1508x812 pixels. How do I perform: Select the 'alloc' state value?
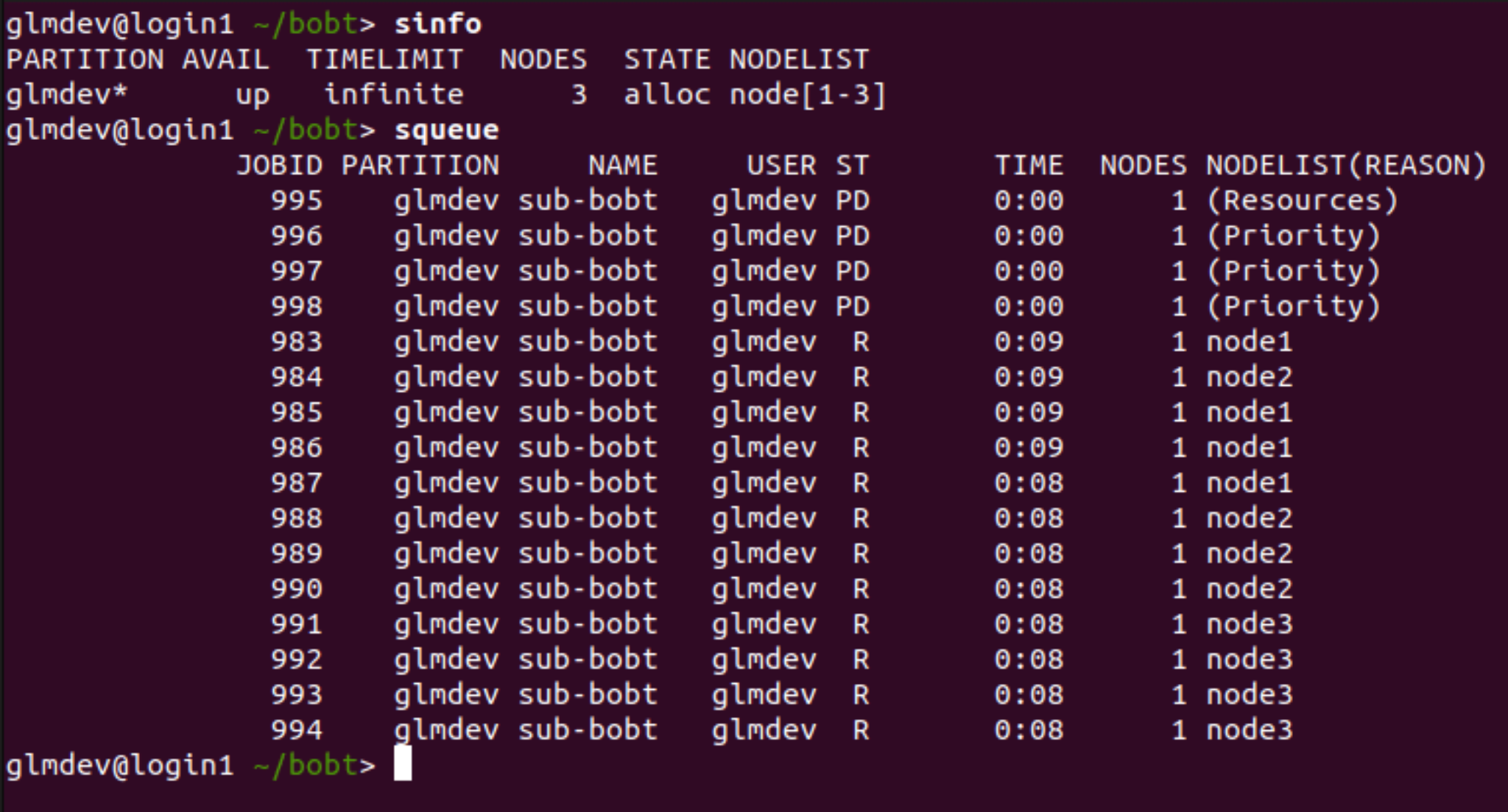pos(667,94)
